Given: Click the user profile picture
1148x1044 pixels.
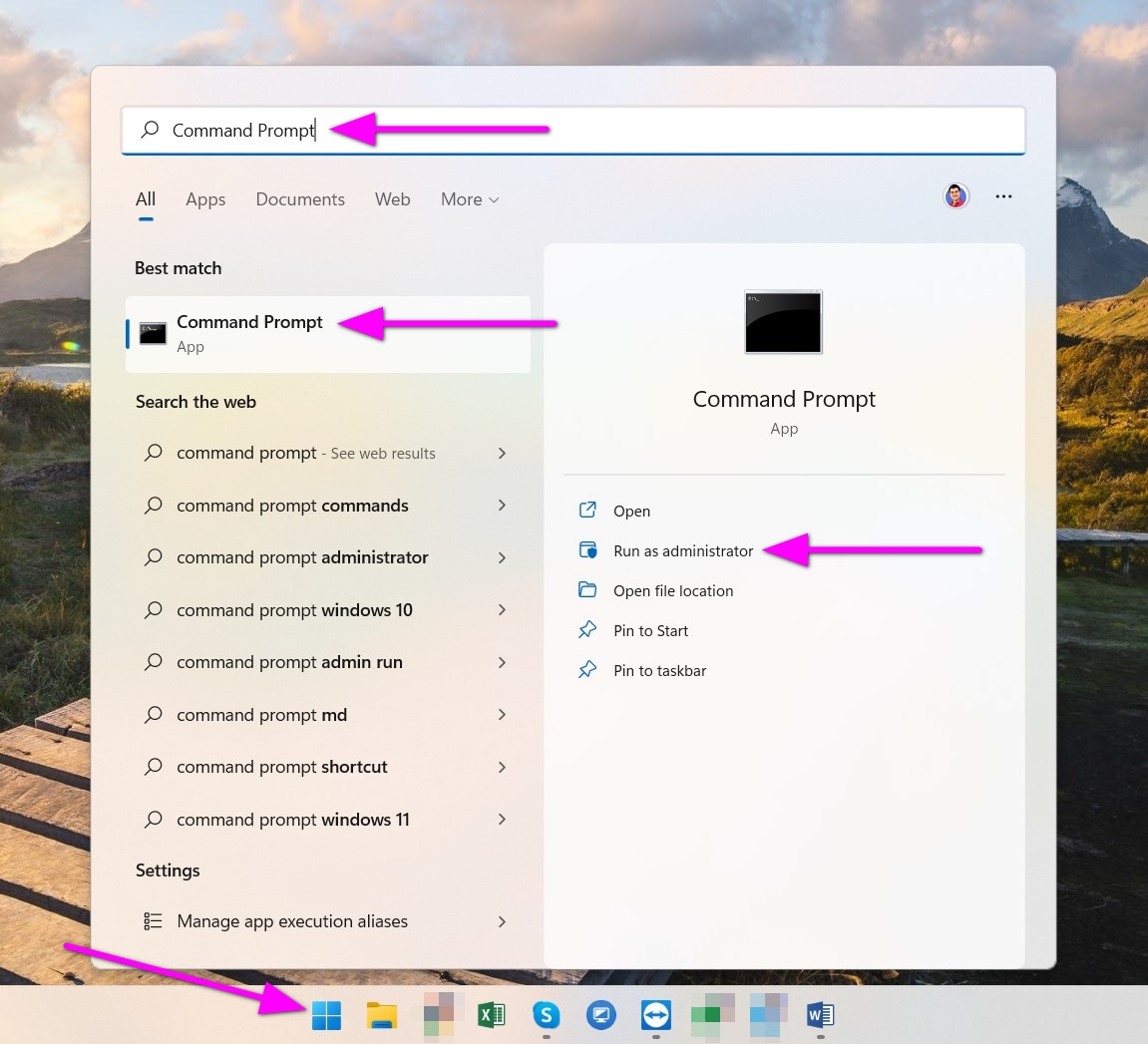Looking at the screenshot, I should coord(956,196).
